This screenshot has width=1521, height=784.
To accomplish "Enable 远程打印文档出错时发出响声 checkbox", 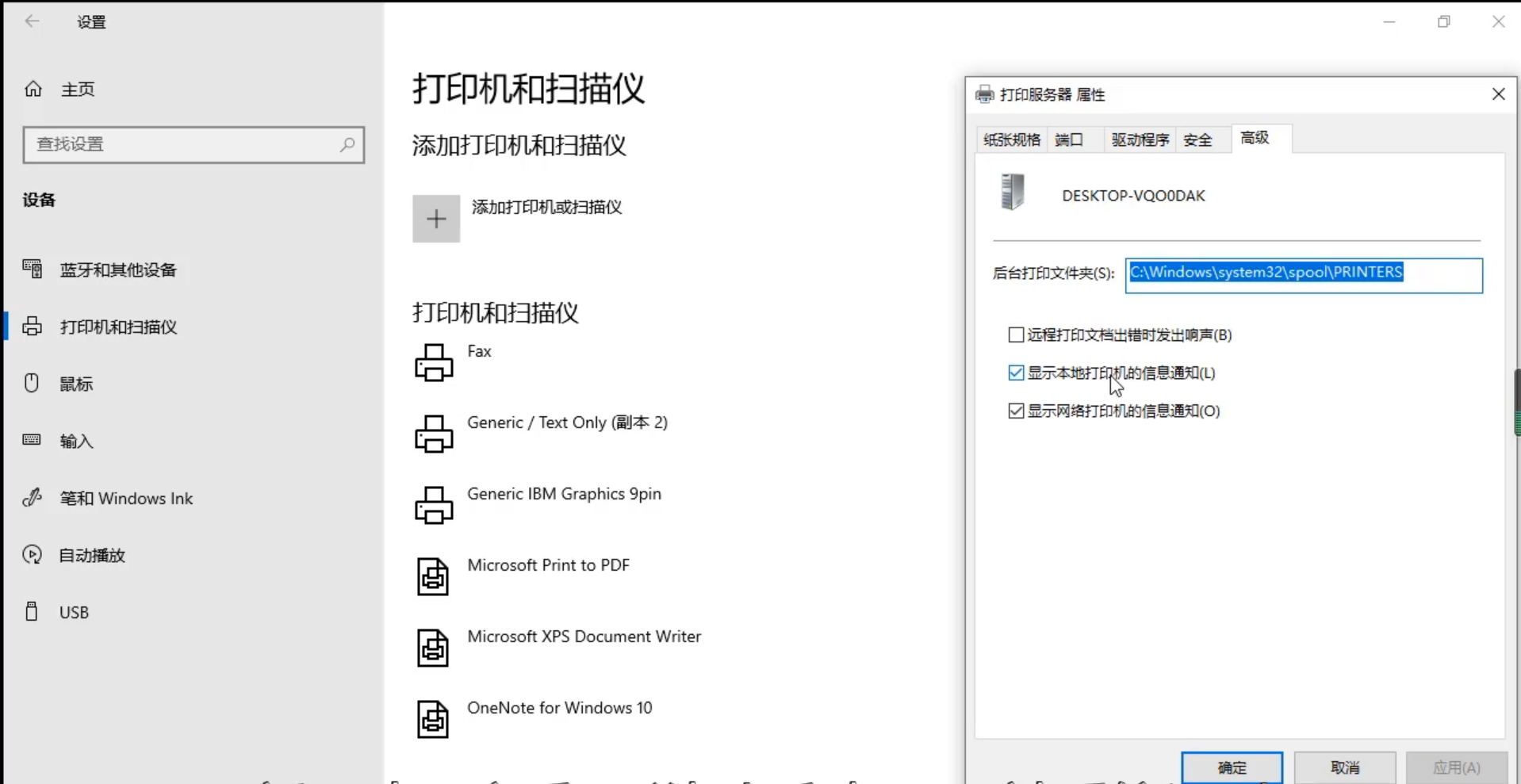I will click(1016, 335).
